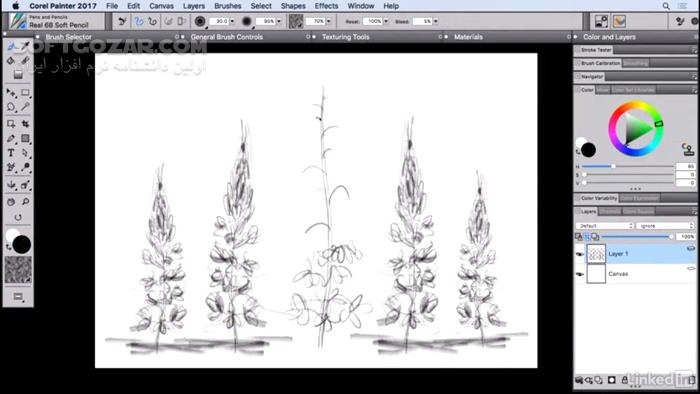This screenshot has height=394, width=700.
Task: Open the Resat value dropdown
Action: tap(386, 21)
